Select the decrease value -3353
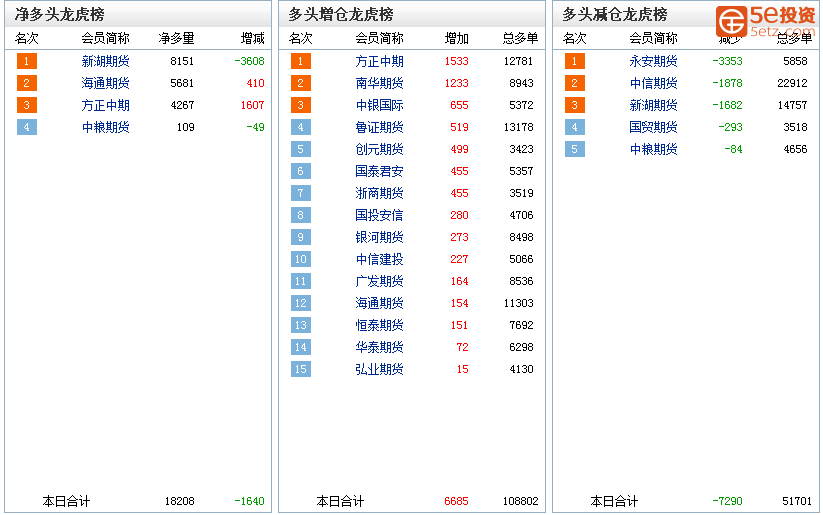Viewport: 823px width, 515px height. [727, 61]
